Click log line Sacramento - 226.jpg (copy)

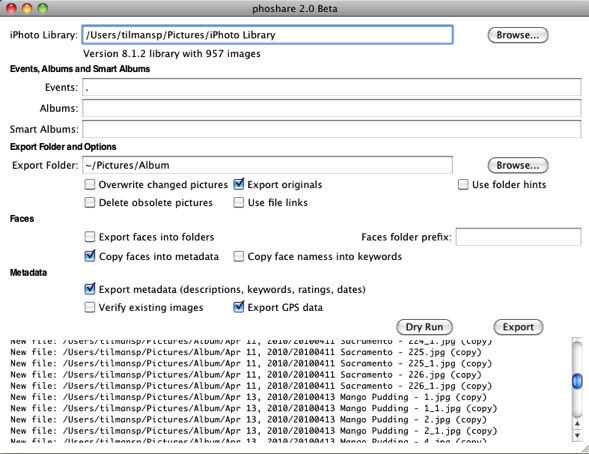[246, 375]
